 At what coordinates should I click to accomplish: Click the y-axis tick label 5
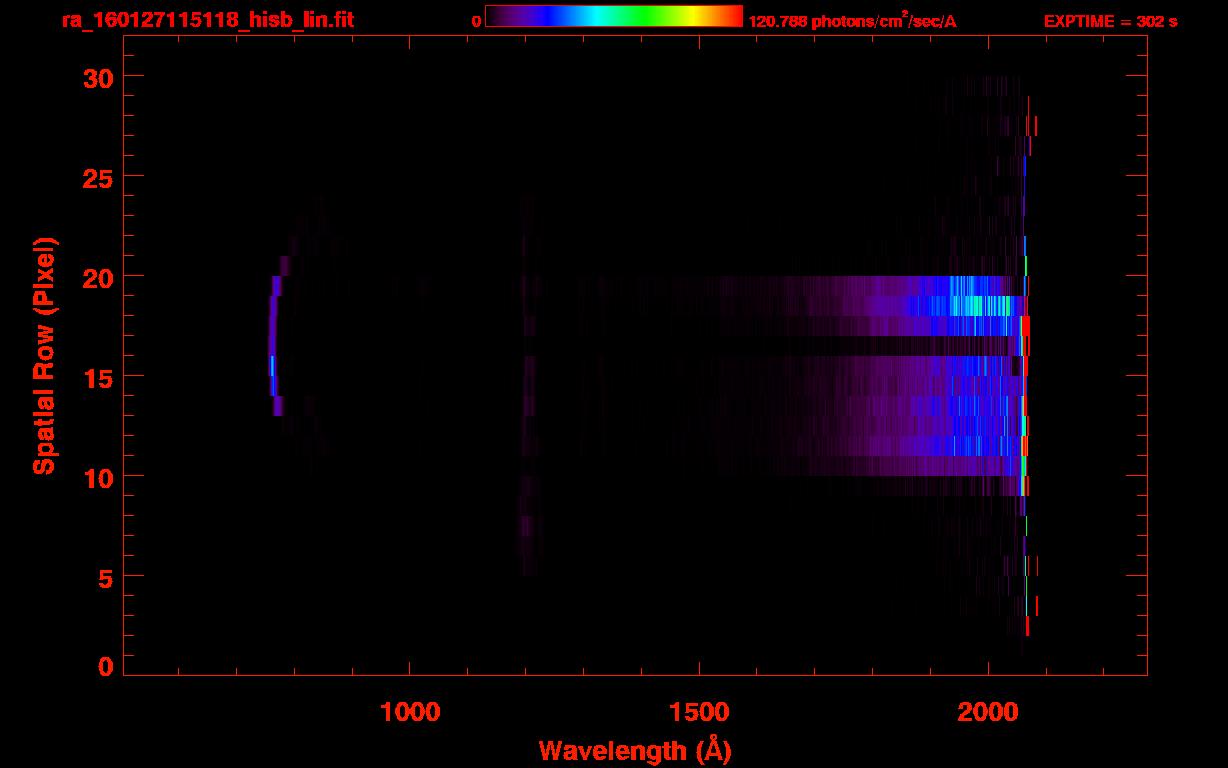(x=103, y=577)
